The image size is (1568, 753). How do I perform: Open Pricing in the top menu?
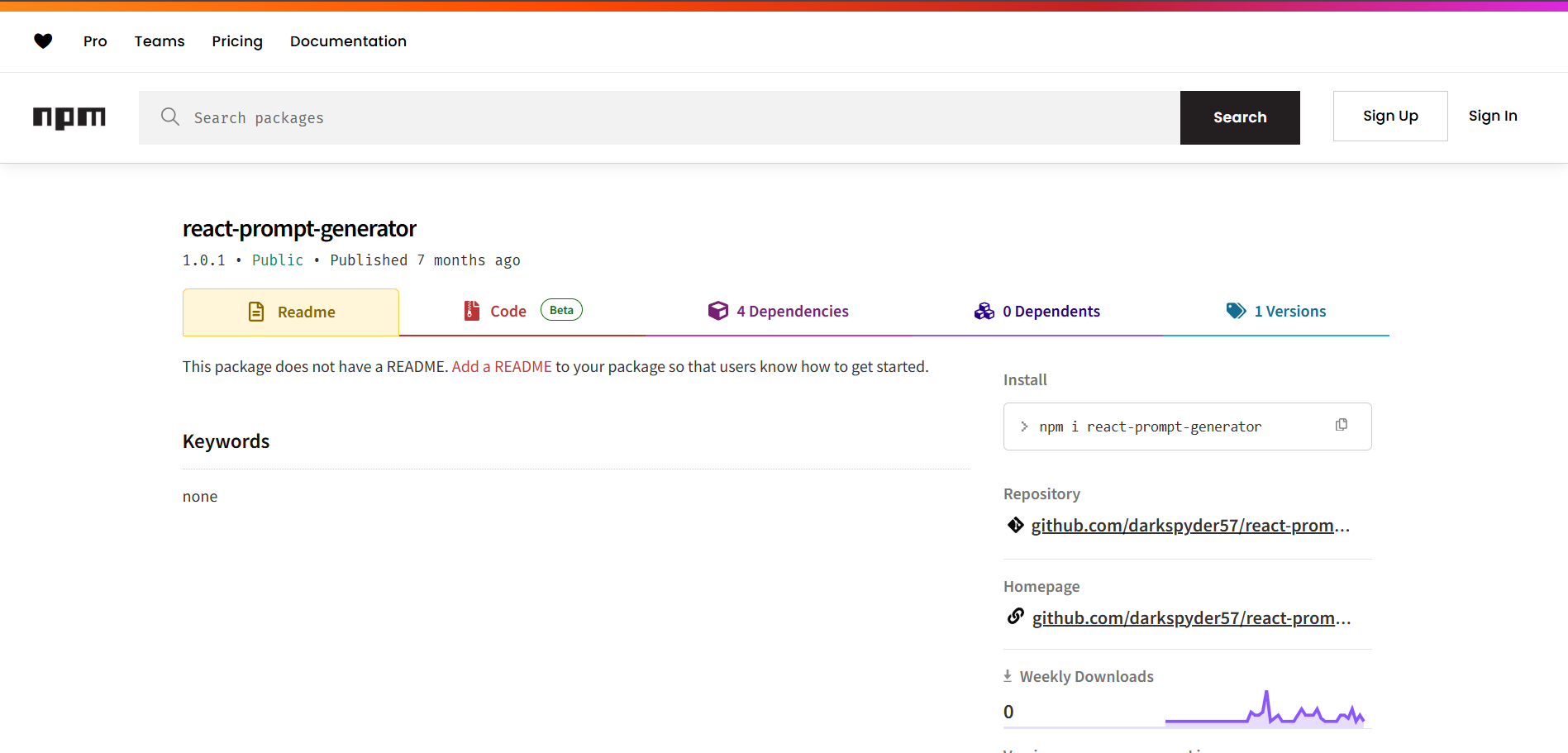point(237,41)
